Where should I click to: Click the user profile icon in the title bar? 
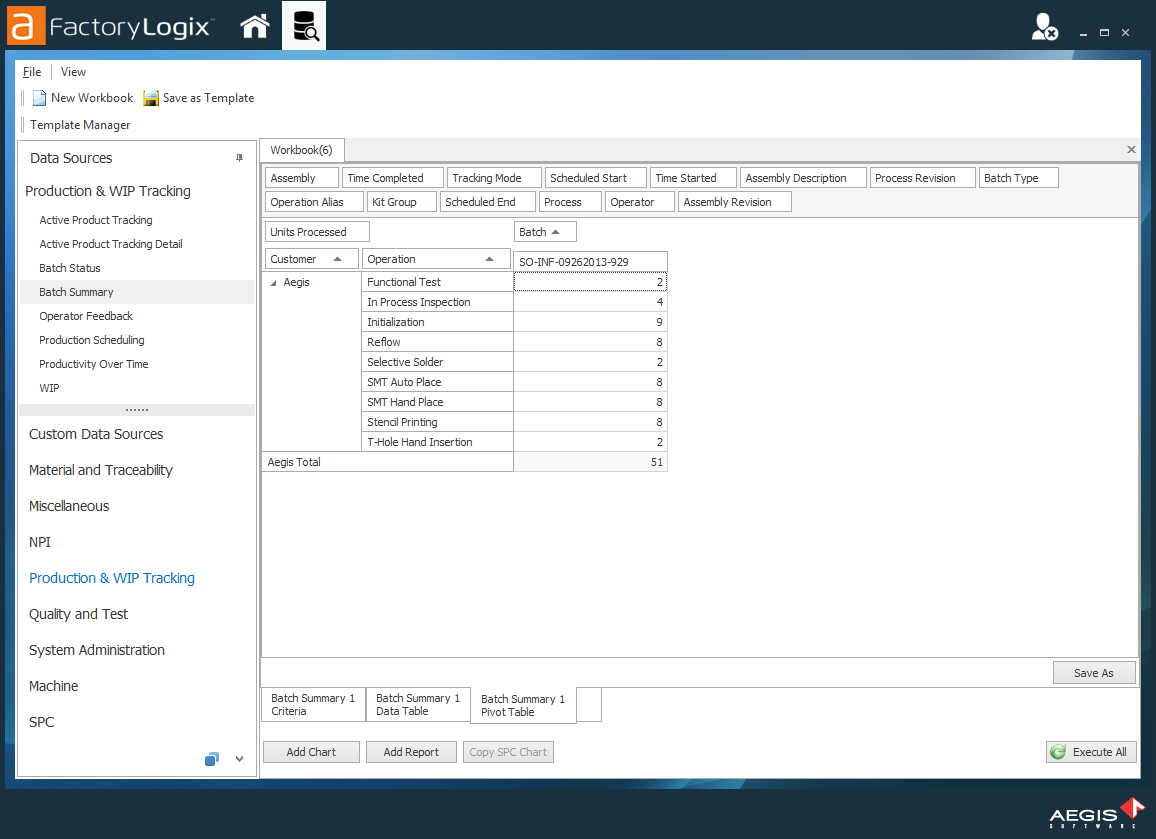pos(1046,26)
